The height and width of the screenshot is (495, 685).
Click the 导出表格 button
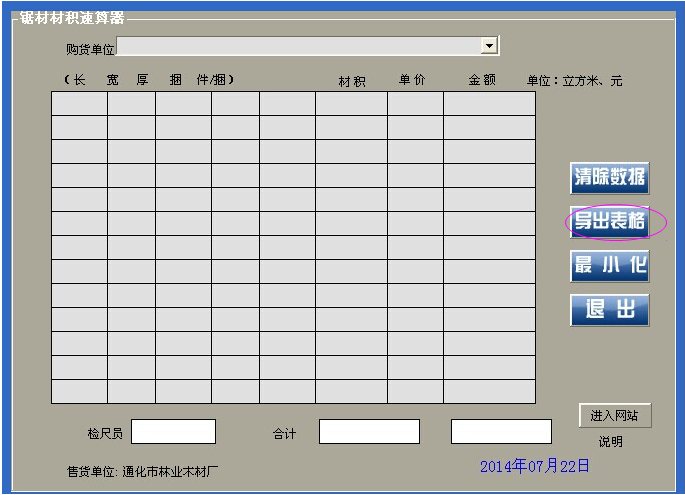click(x=609, y=222)
